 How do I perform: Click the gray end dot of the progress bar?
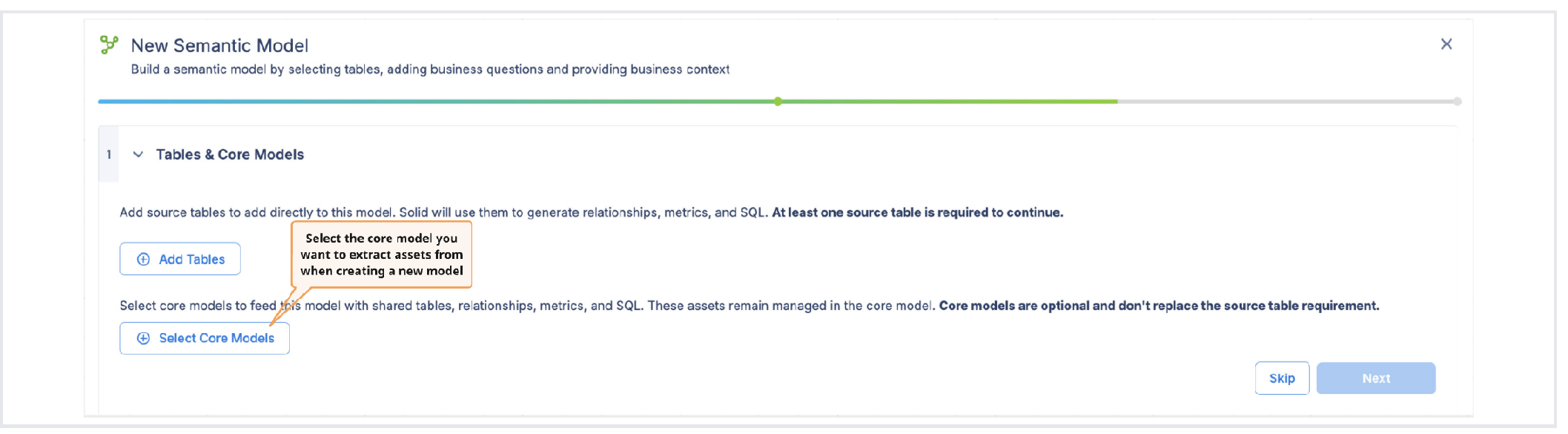[x=1457, y=102]
